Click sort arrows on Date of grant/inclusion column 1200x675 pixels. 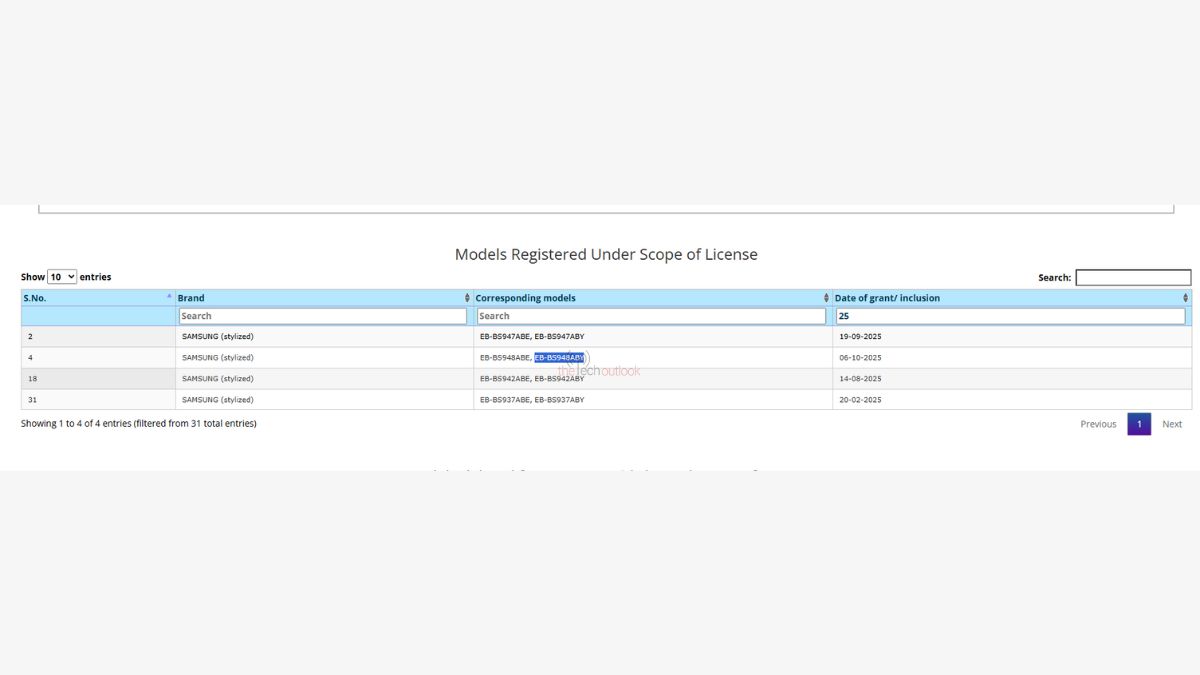click(1184, 297)
